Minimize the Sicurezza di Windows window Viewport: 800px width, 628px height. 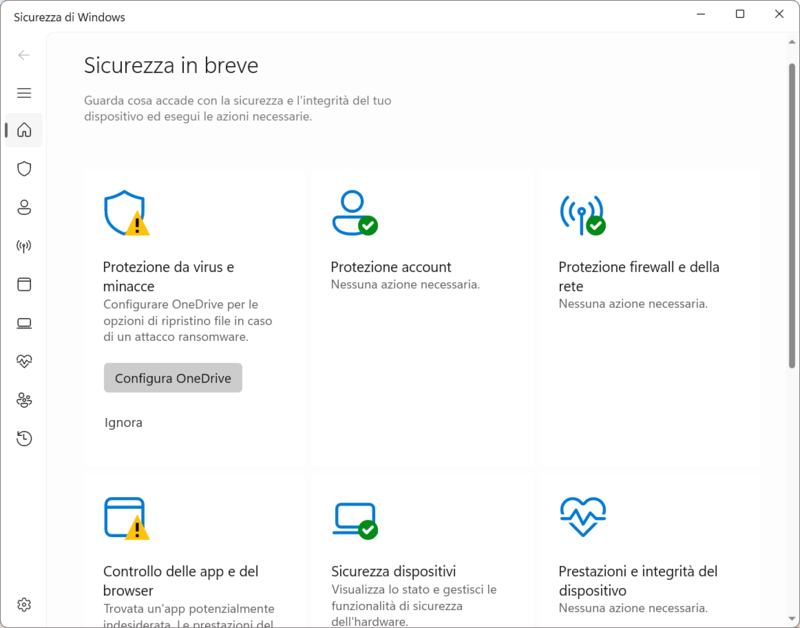pyautogui.click(x=701, y=14)
